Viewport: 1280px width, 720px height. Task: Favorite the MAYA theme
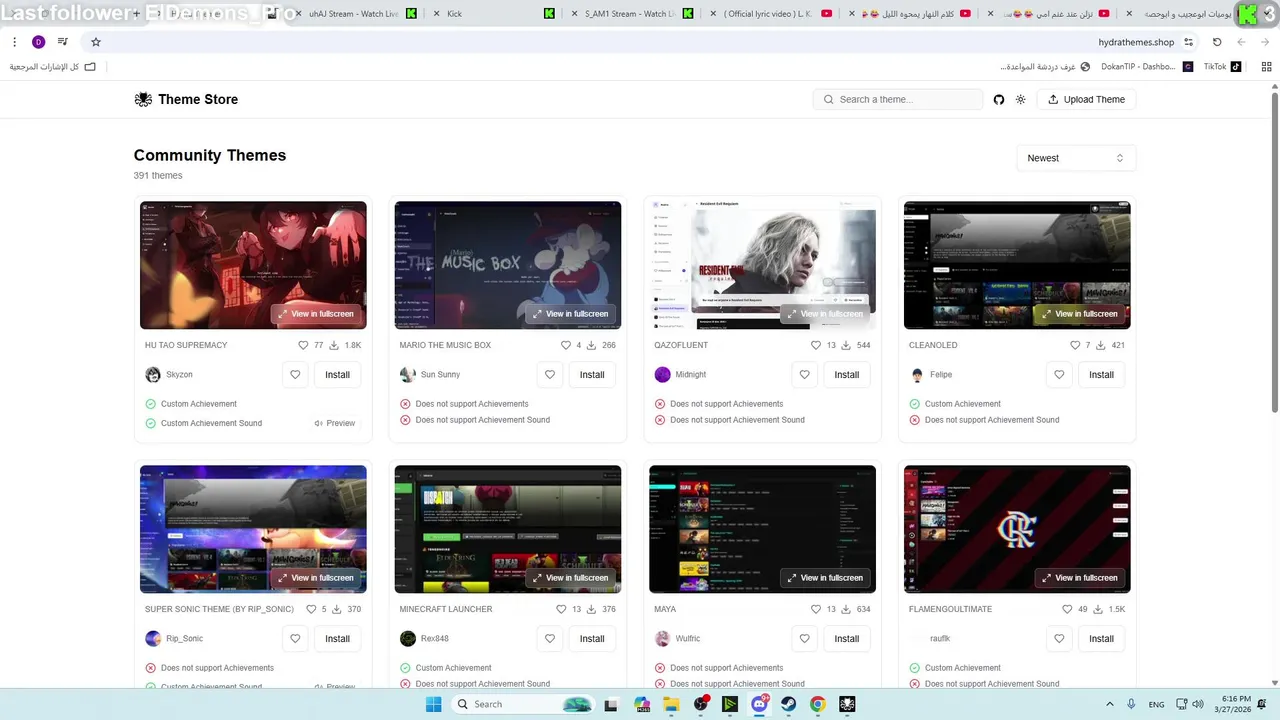(x=804, y=638)
